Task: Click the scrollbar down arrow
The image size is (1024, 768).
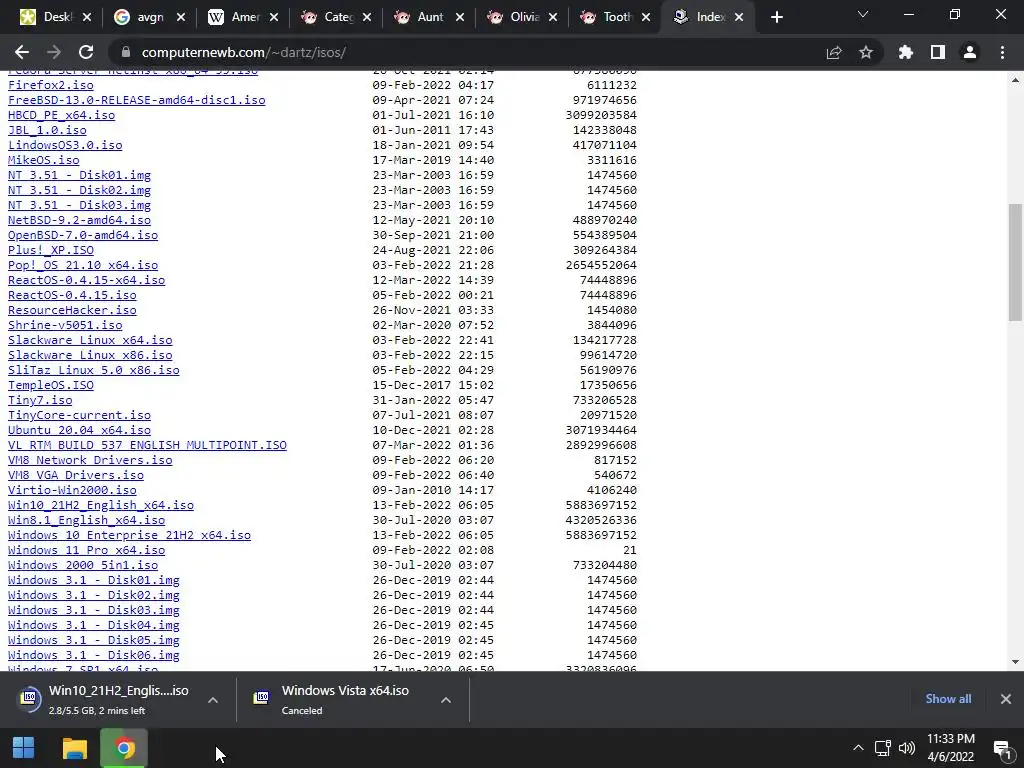Action: tap(1015, 662)
